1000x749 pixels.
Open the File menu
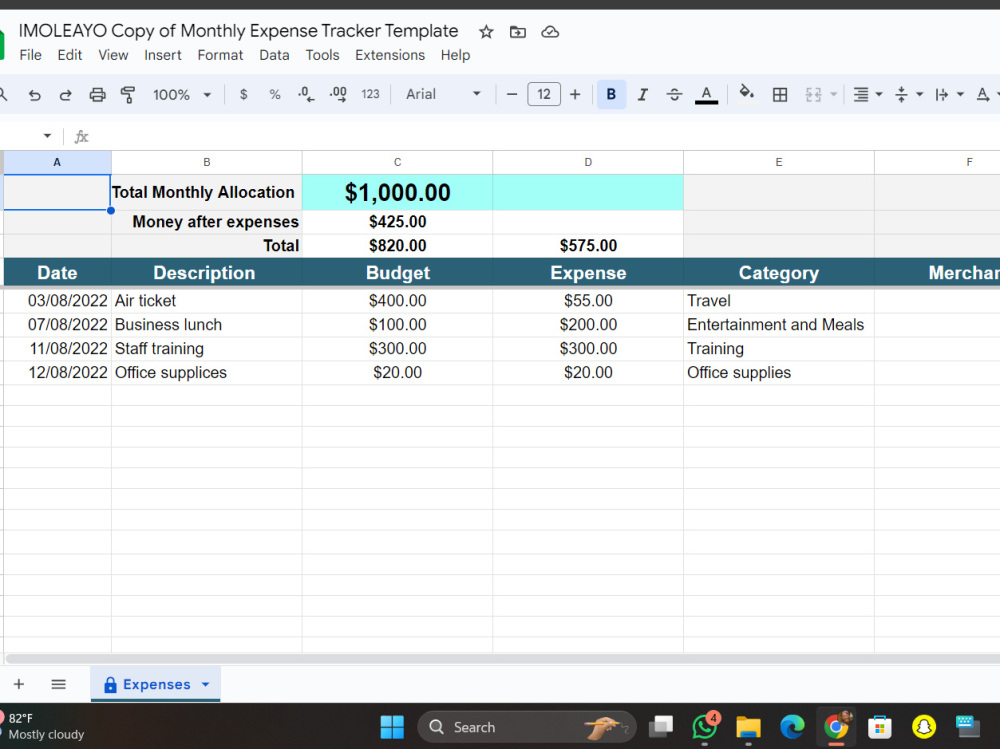pyautogui.click(x=31, y=56)
